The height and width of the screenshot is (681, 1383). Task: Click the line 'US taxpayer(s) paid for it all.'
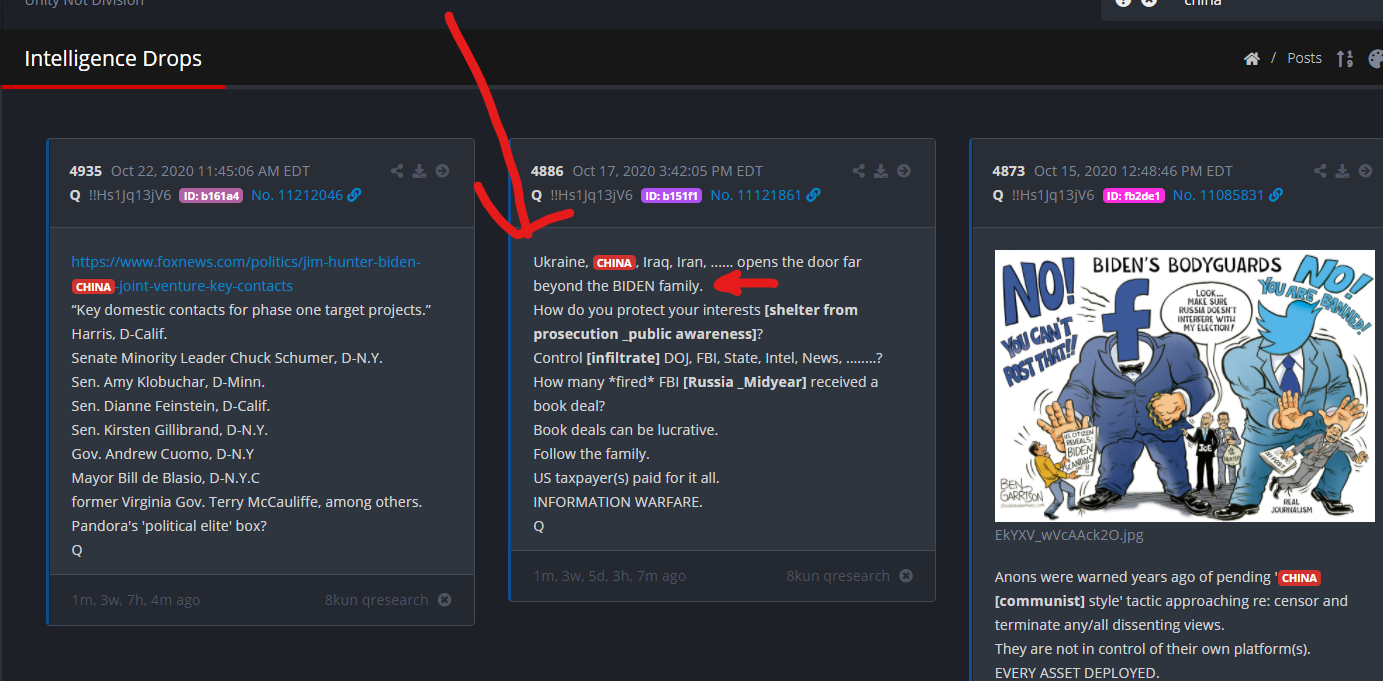(626, 478)
